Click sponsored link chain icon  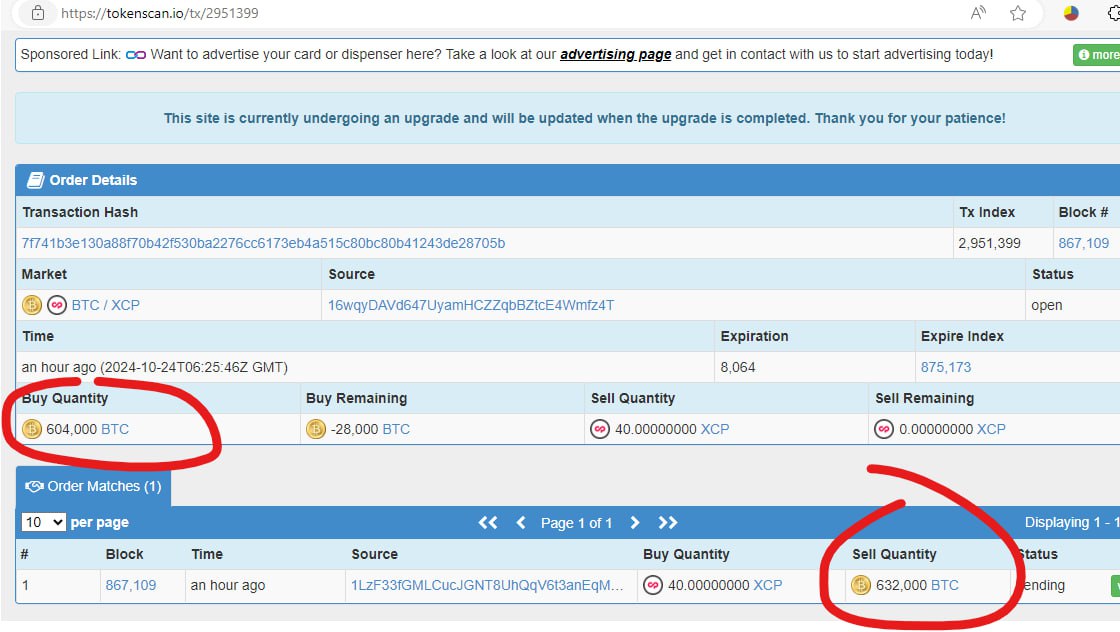pos(136,55)
